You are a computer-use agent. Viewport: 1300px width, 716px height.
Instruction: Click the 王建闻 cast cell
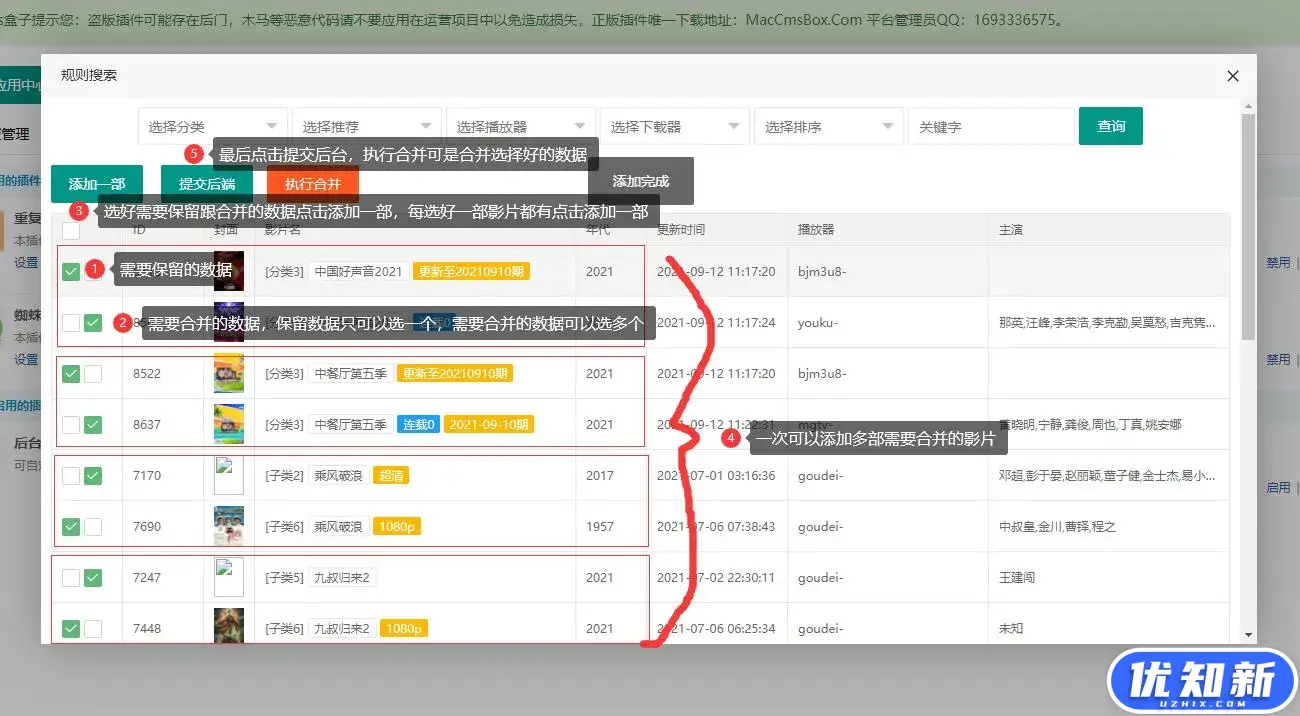1017,578
